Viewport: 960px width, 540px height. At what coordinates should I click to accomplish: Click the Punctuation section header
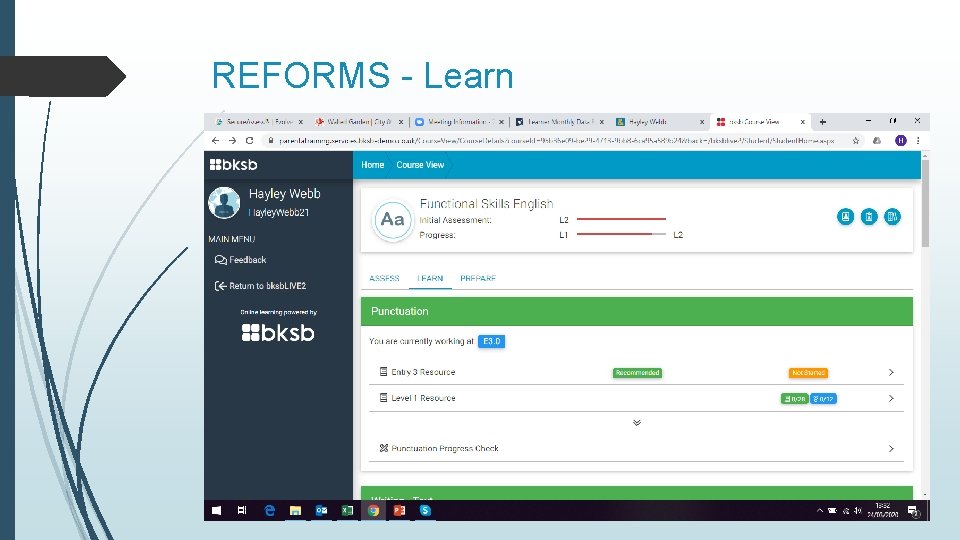(637, 312)
